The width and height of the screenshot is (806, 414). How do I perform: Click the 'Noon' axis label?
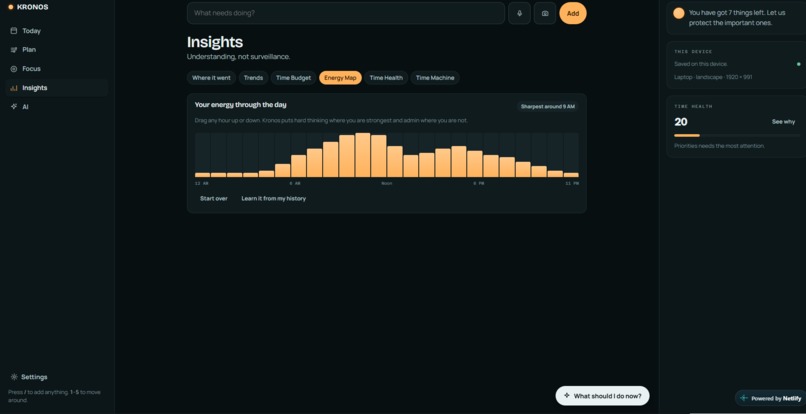(387, 184)
